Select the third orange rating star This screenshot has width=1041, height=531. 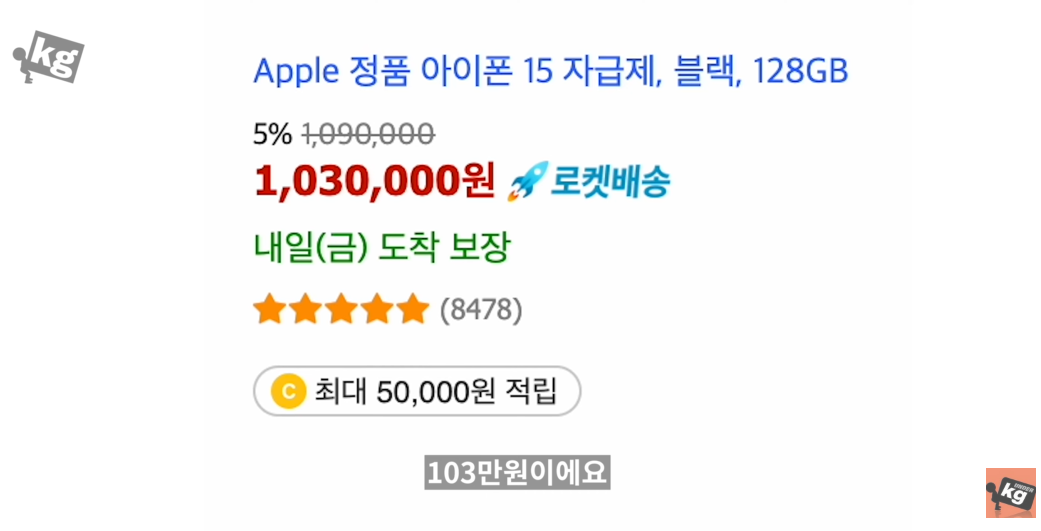coord(341,310)
